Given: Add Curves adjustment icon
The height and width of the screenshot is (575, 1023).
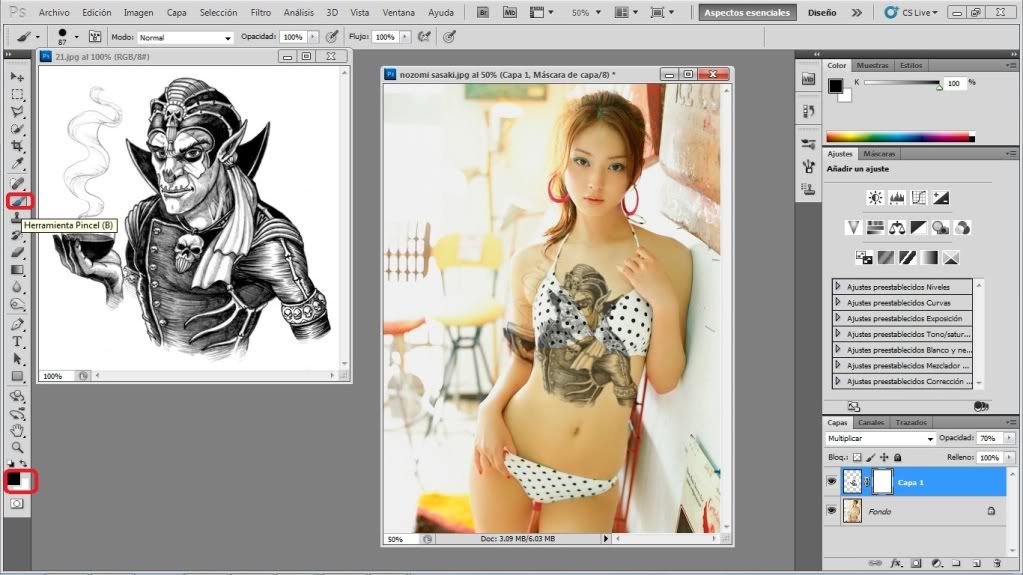Looking at the screenshot, I should tap(919, 198).
